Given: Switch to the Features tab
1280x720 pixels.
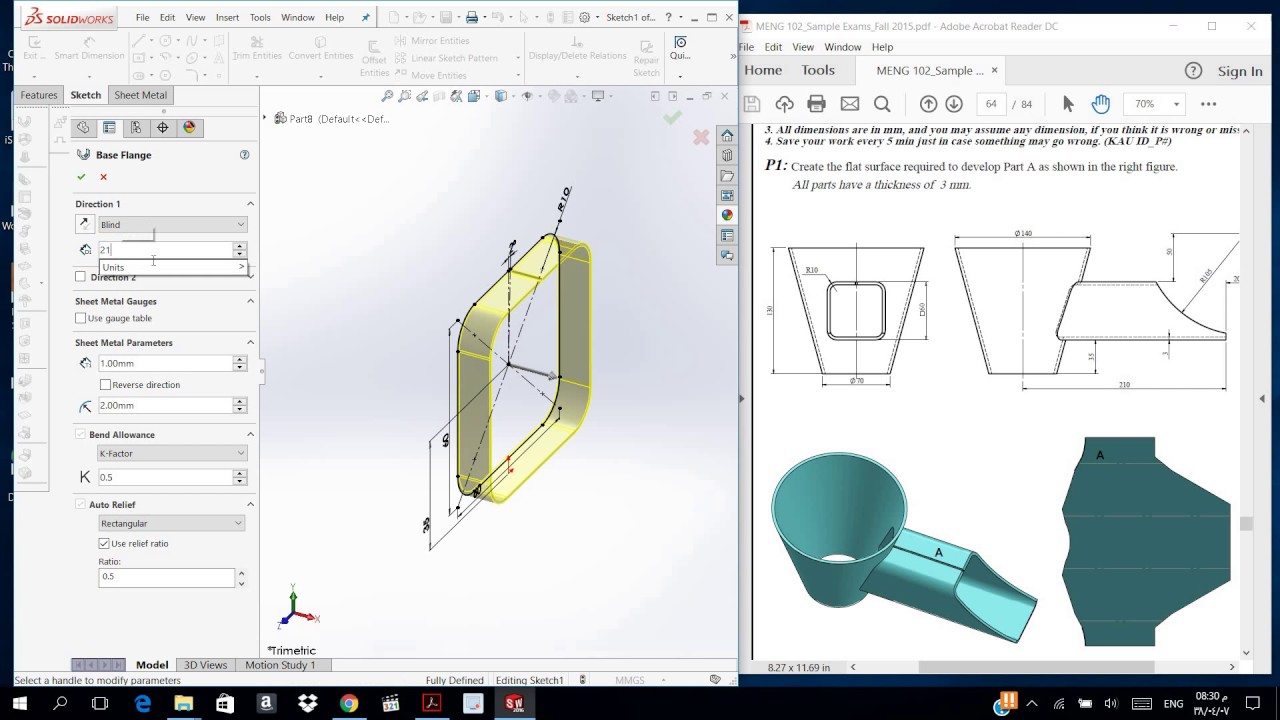Looking at the screenshot, I should pos(39,95).
